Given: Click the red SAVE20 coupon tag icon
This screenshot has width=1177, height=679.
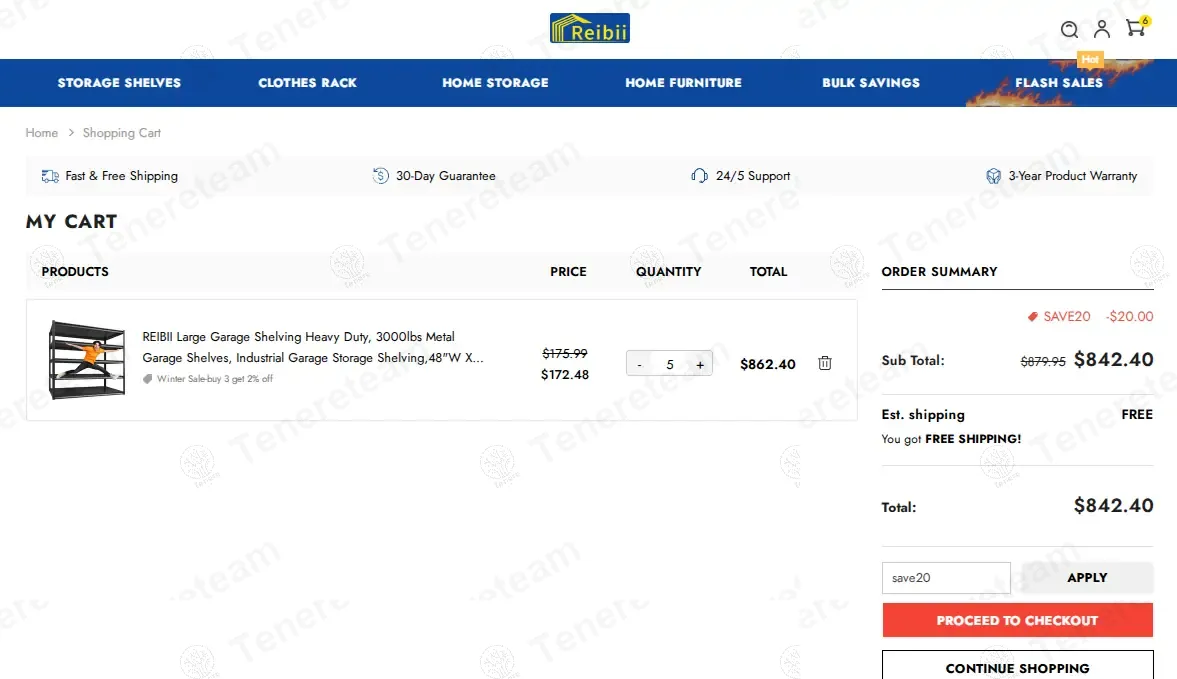Looking at the screenshot, I should point(1033,317).
